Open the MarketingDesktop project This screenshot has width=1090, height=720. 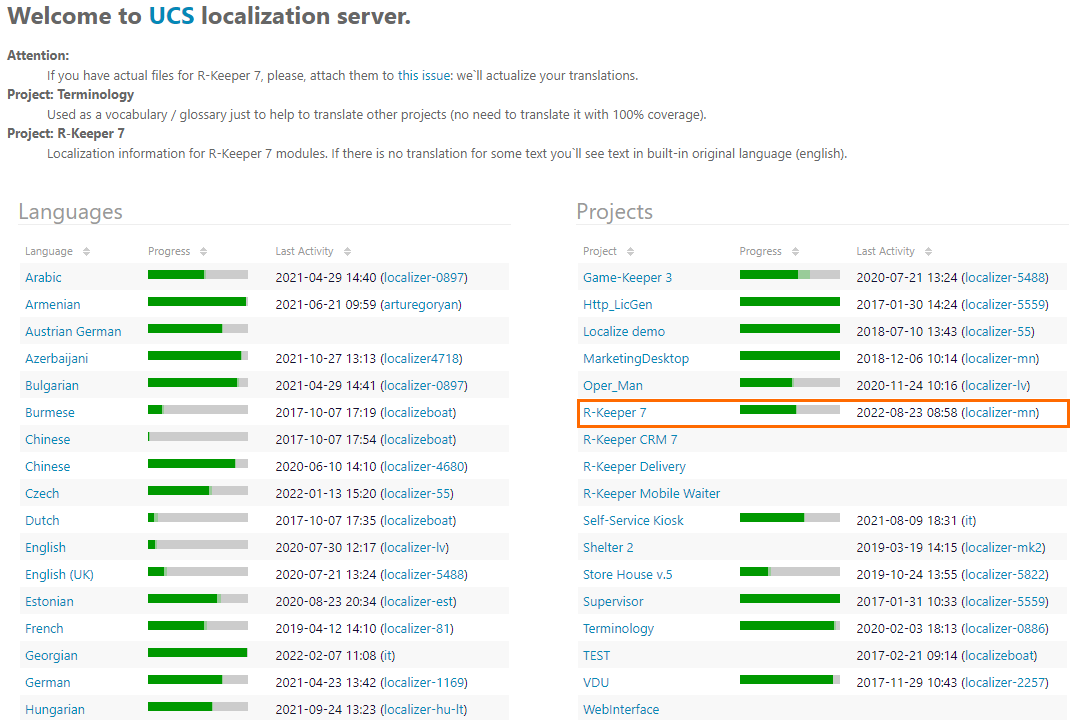[636, 359]
